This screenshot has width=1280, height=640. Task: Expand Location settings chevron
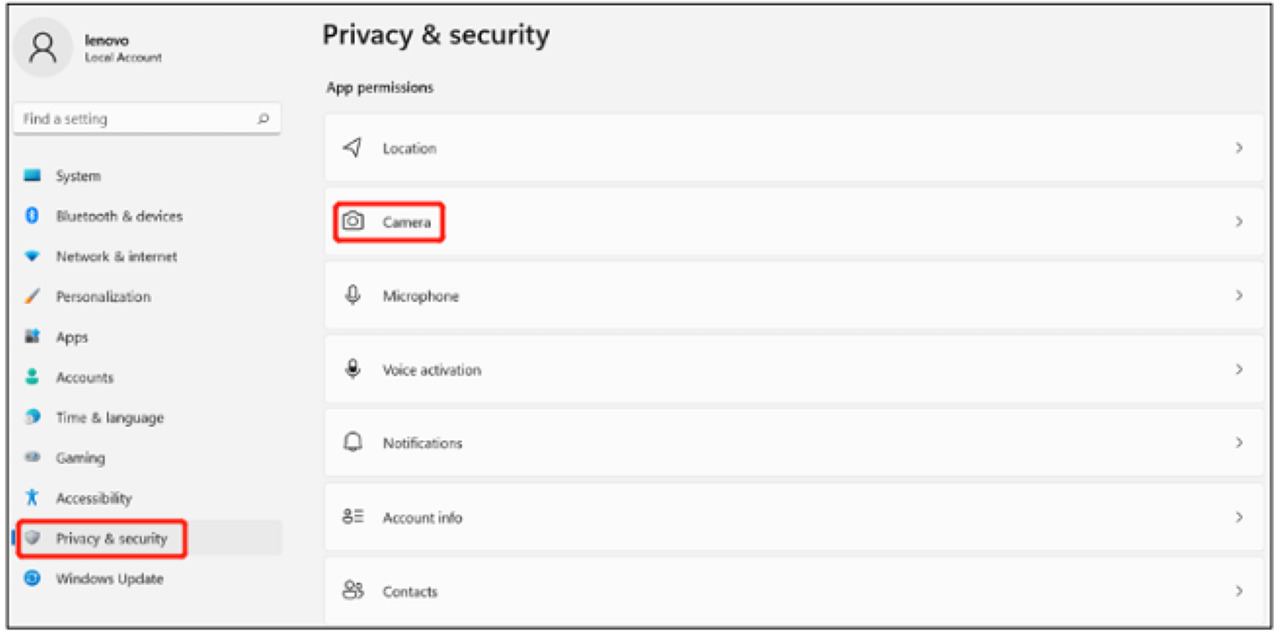click(1239, 148)
